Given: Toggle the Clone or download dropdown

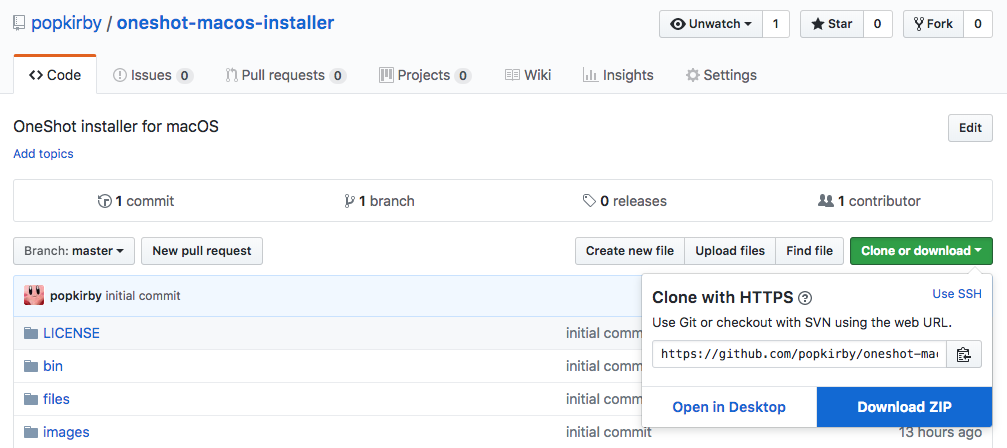Looking at the screenshot, I should click(921, 251).
